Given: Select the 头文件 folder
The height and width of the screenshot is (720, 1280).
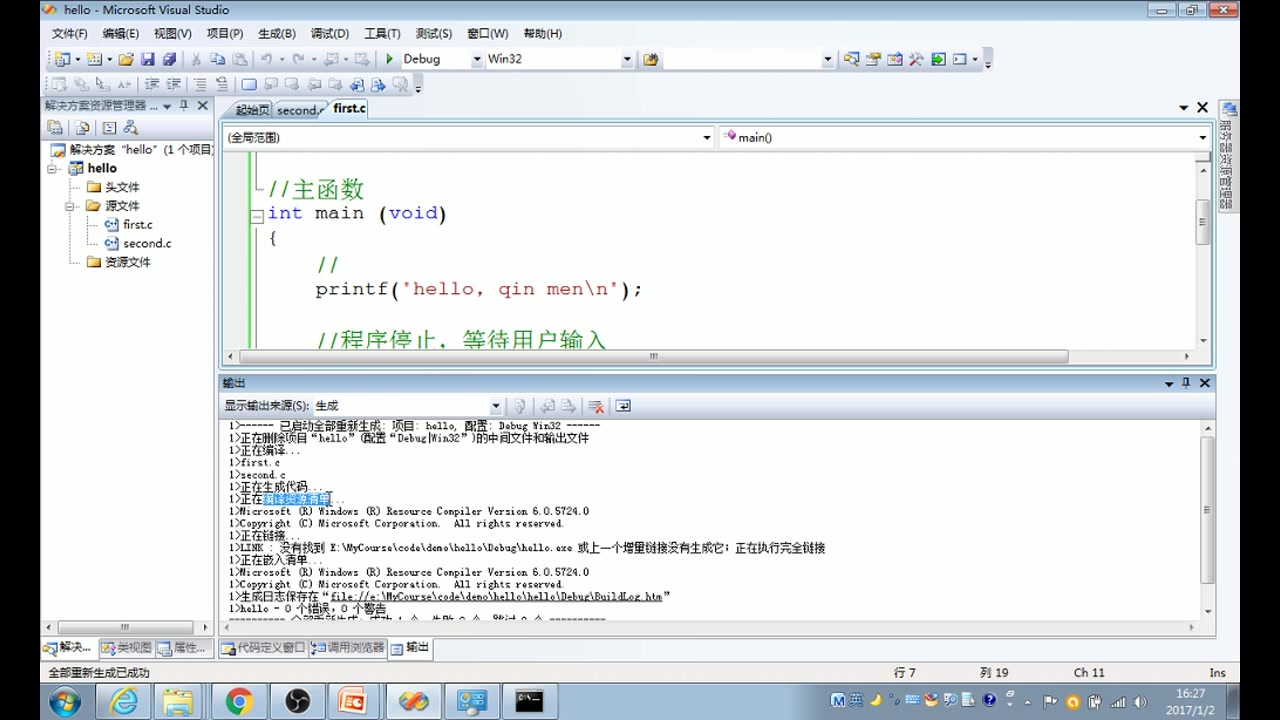Looking at the screenshot, I should click(x=122, y=187).
